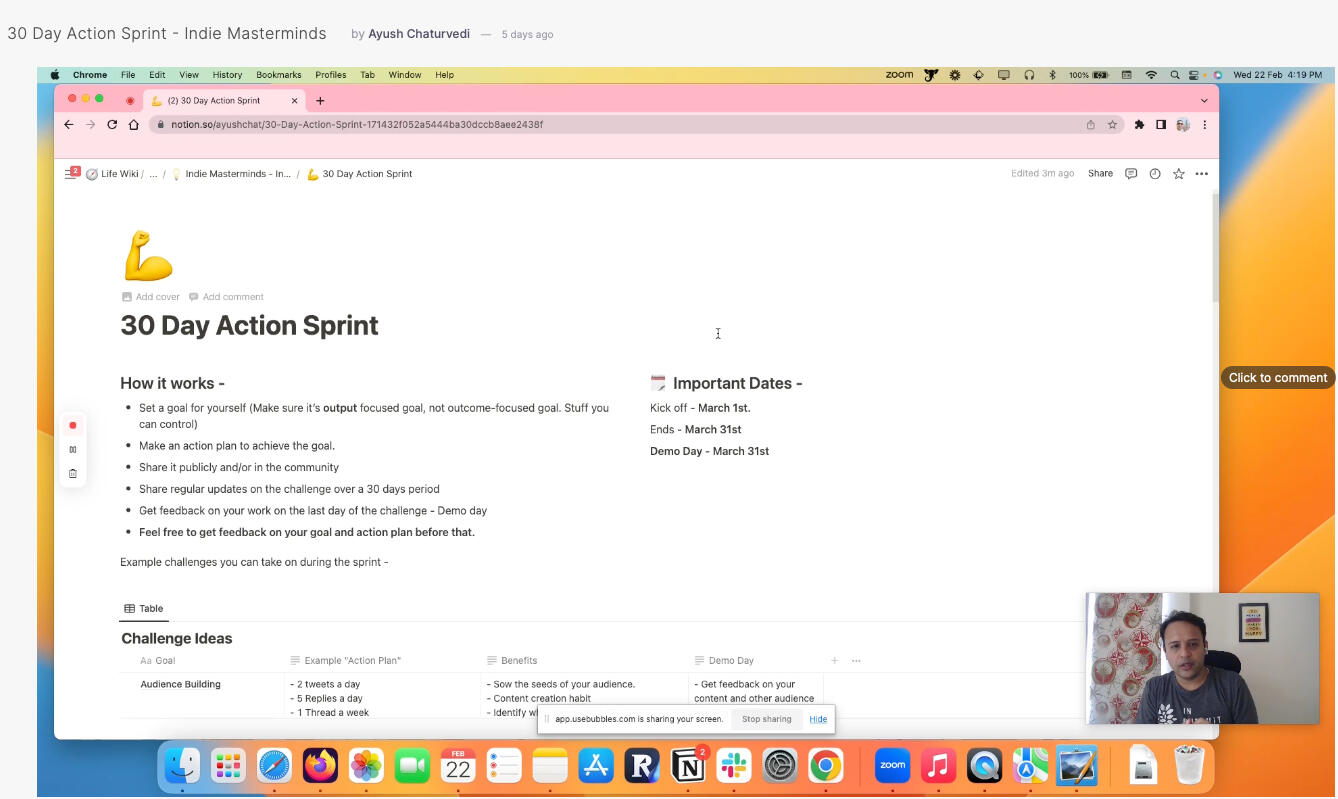1338x799 pixels.
Task: Toggle Chrome side panel icon
Action: 1161,125
